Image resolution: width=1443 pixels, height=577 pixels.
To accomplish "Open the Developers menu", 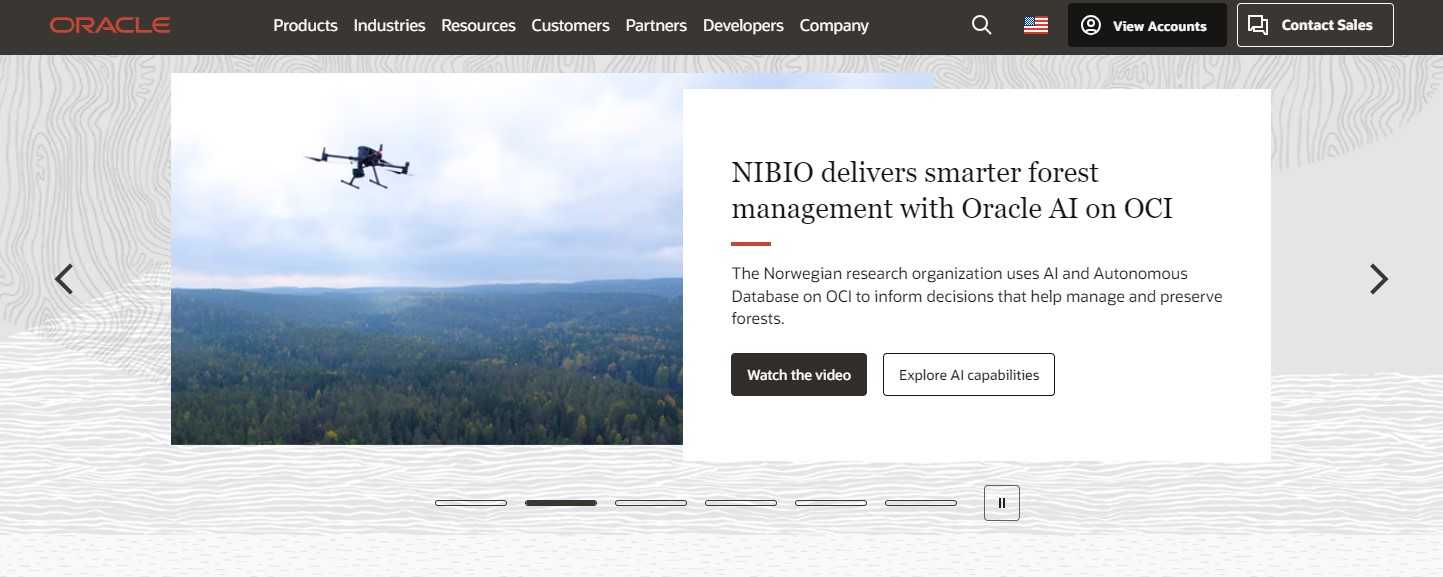I will point(743,25).
